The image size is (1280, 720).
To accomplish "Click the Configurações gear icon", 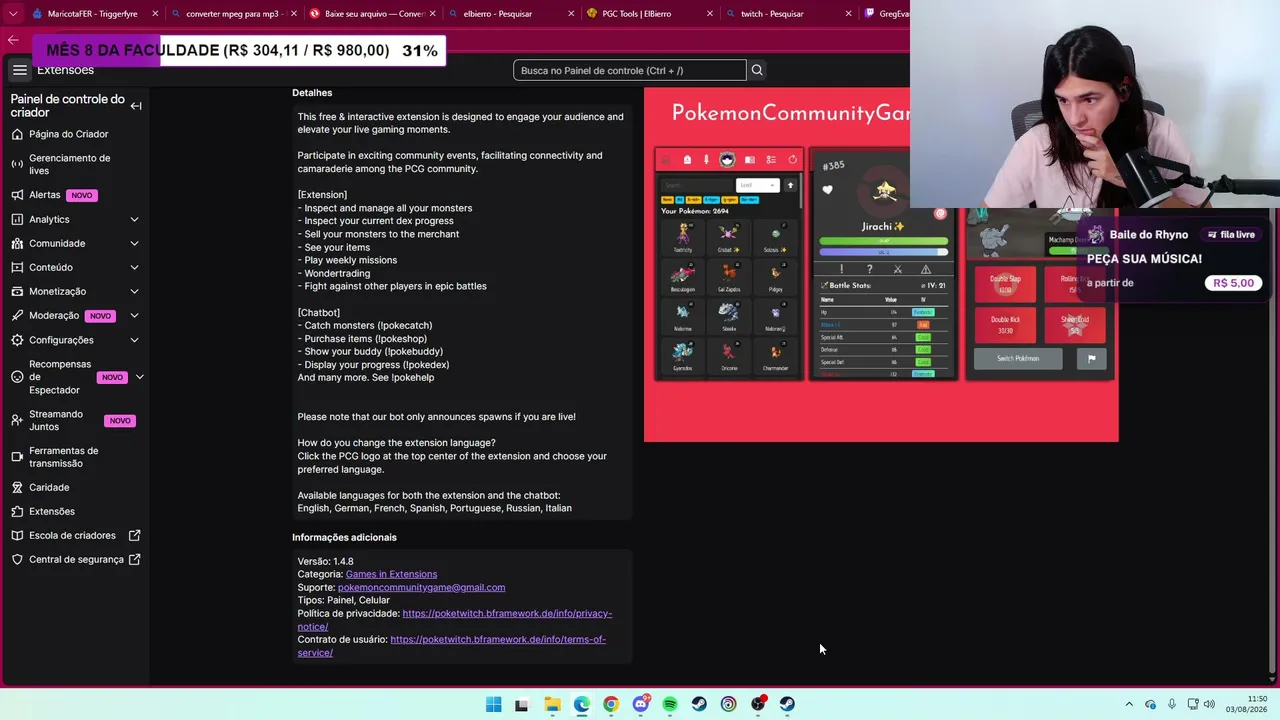I will pyautogui.click(x=17, y=340).
